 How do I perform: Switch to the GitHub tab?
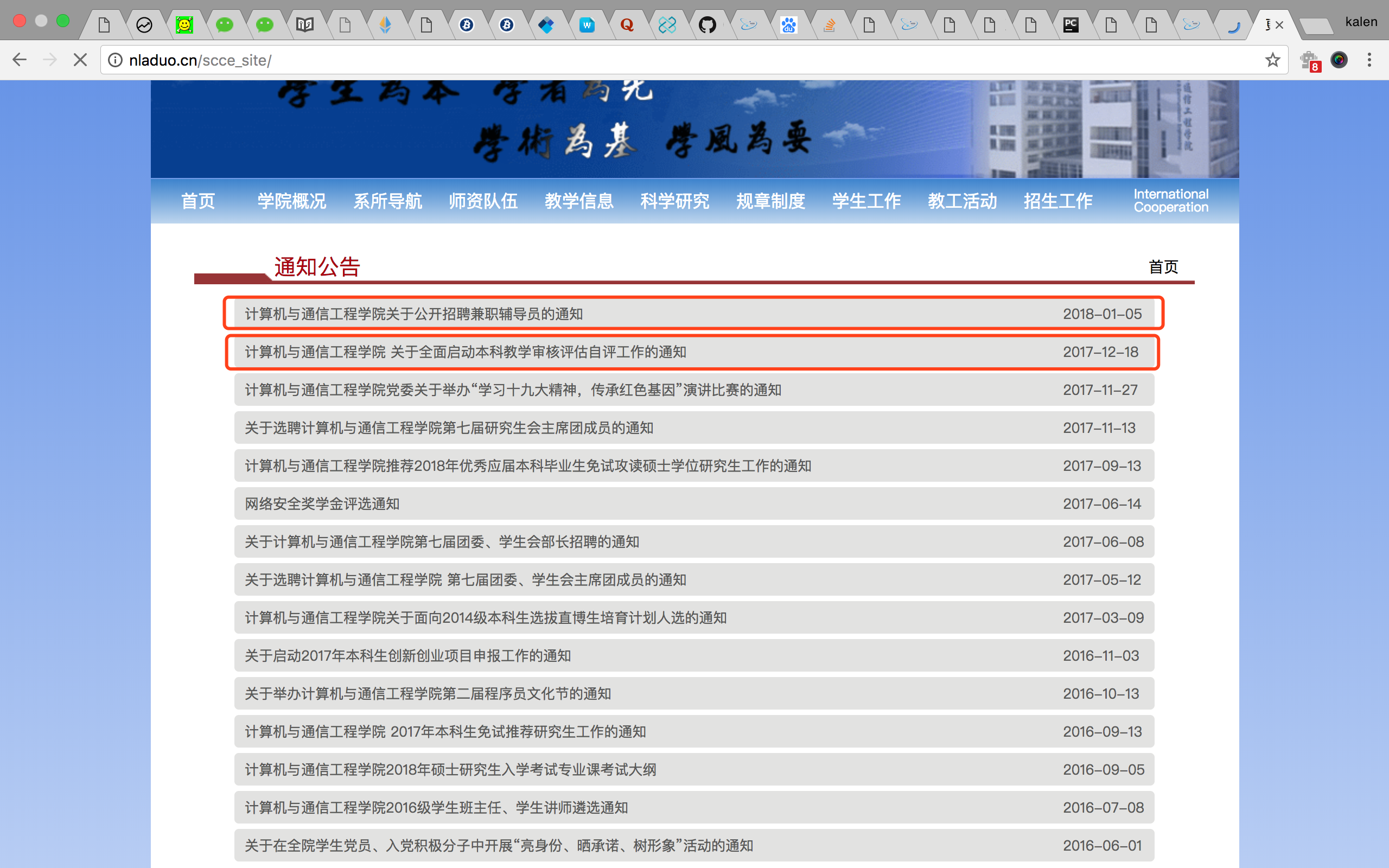[707, 25]
